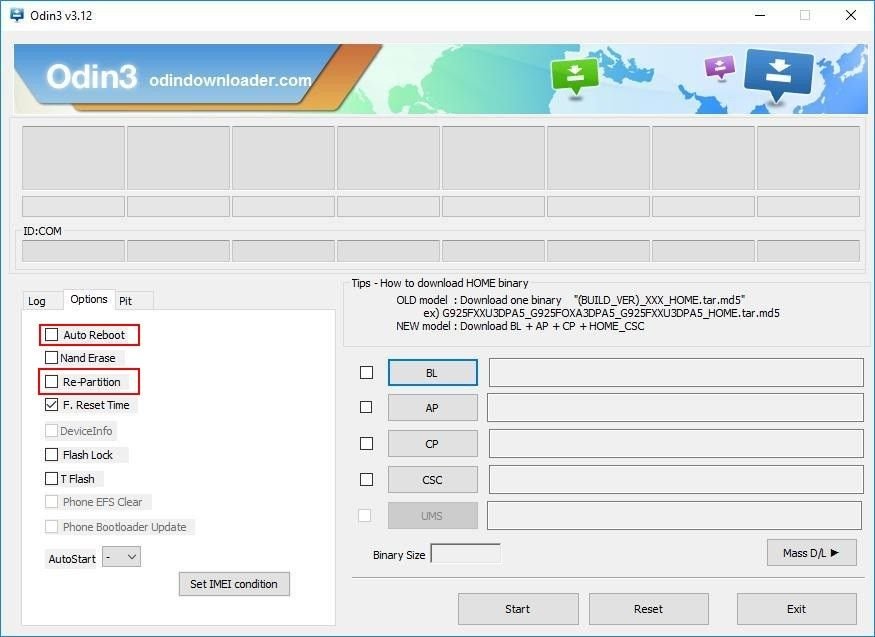This screenshot has width=875, height=637.
Task: Click the Reset button
Action: coord(648,609)
